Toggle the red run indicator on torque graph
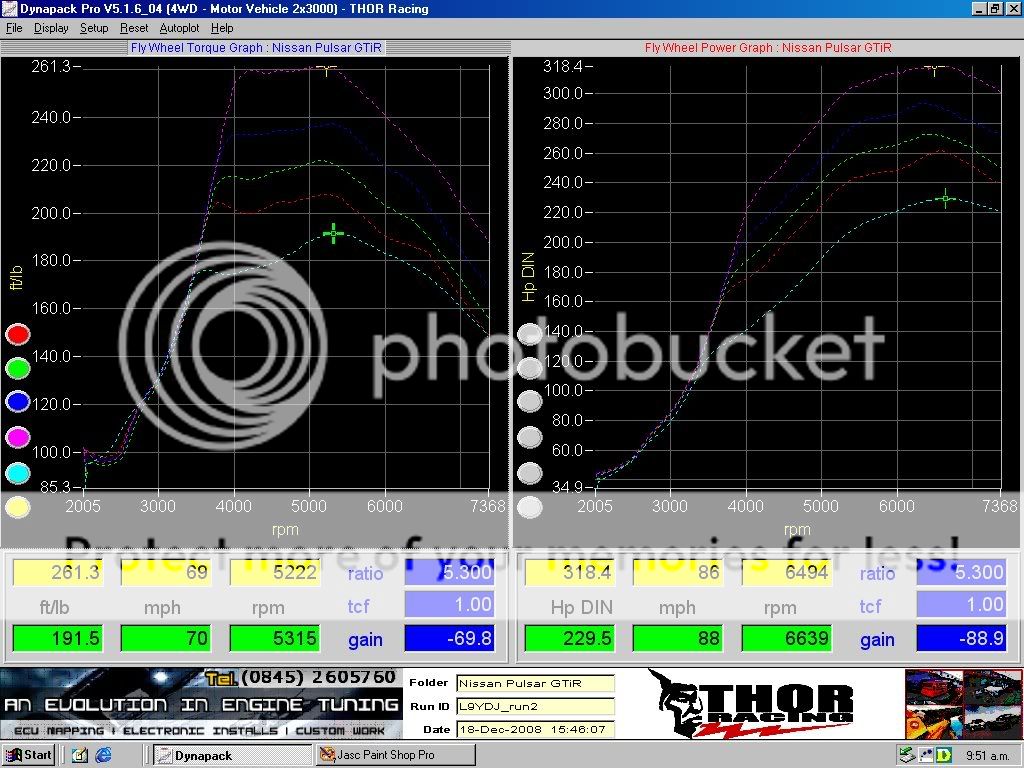The height and width of the screenshot is (768, 1024). click(x=18, y=334)
